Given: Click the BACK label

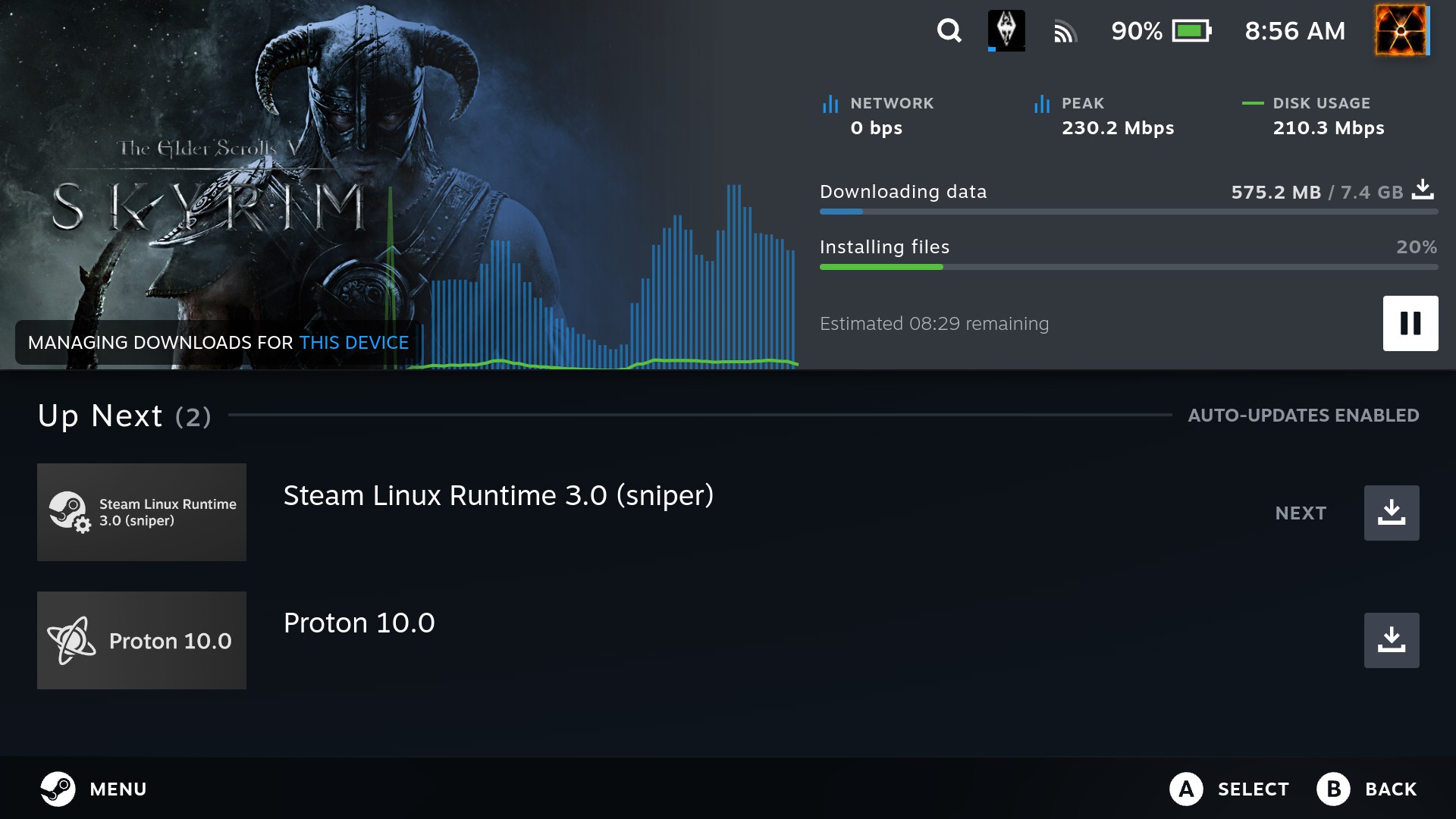Looking at the screenshot, I should [x=1391, y=789].
